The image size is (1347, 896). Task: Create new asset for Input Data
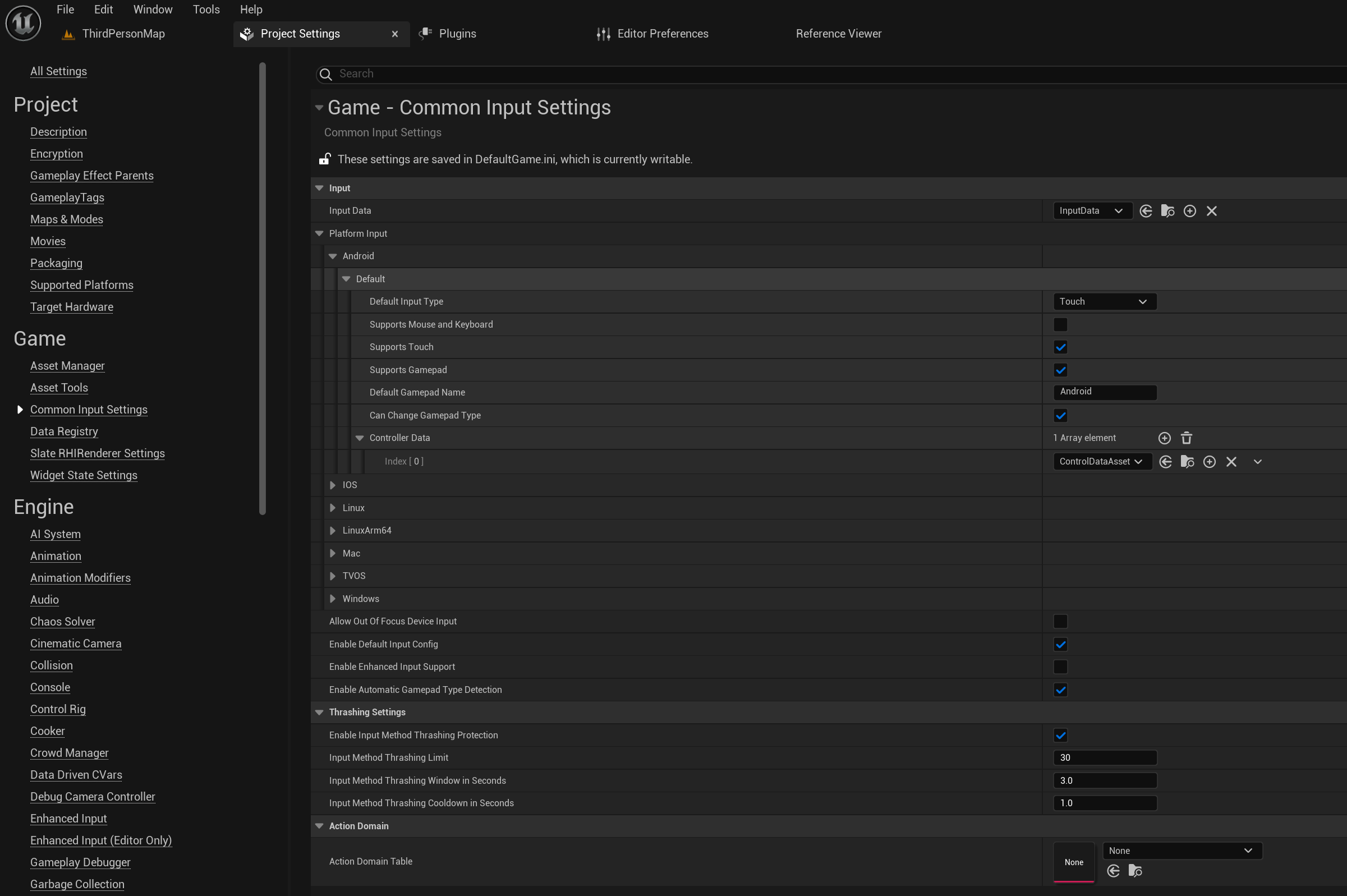click(1189, 211)
